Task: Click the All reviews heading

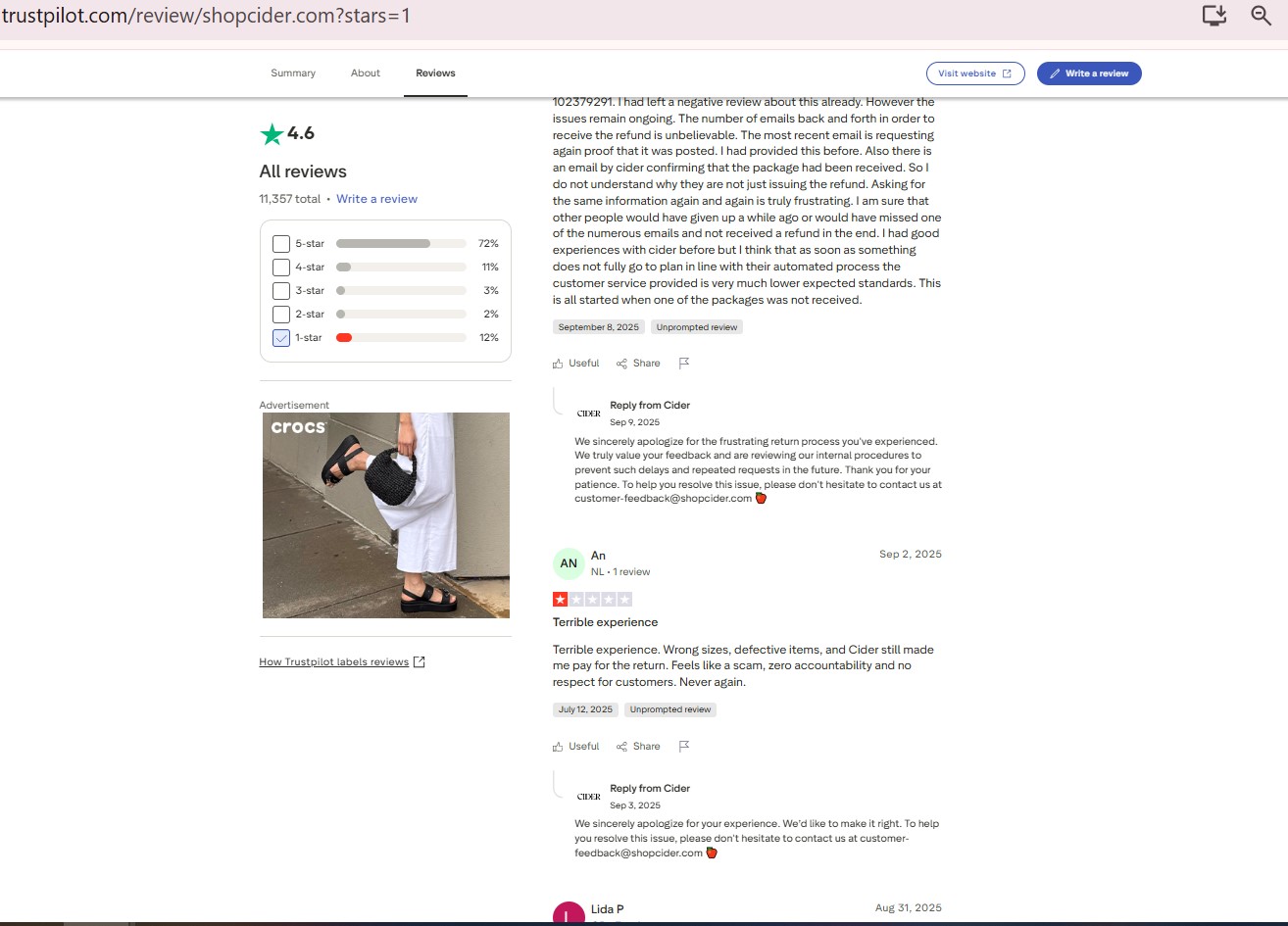Action: 303,171
